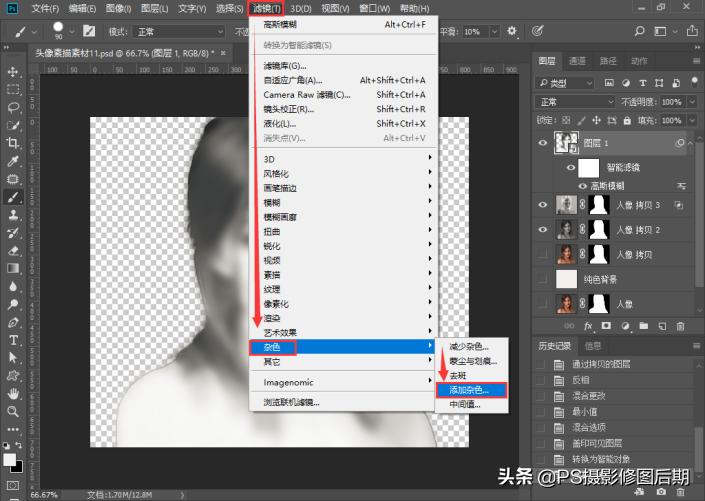Viewport: 705px width, 501px height.
Task: Show the 人像 拷贝 layer
Action: (543, 255)
